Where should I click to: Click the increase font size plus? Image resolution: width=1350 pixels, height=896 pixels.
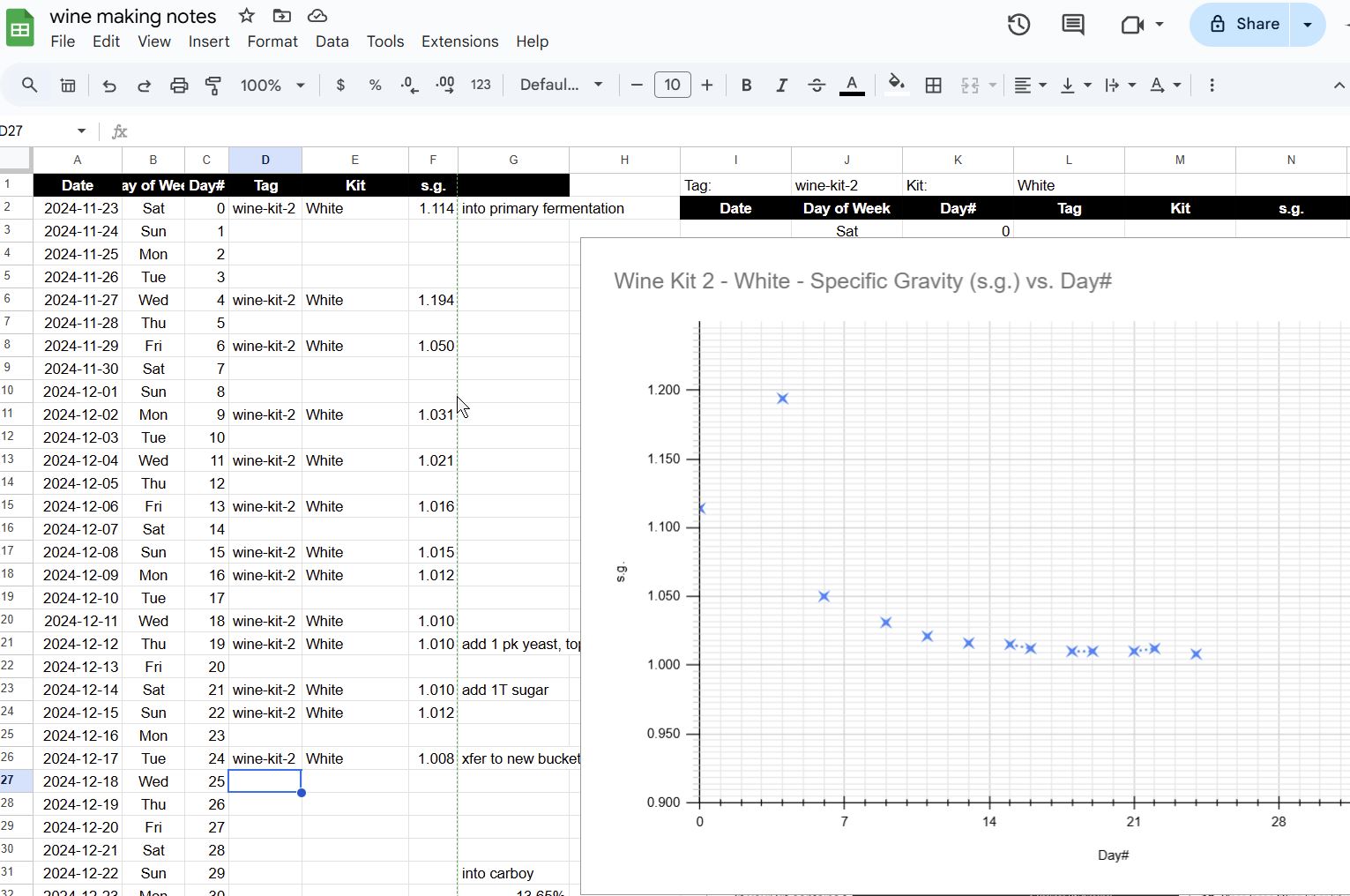coord(707,86)
